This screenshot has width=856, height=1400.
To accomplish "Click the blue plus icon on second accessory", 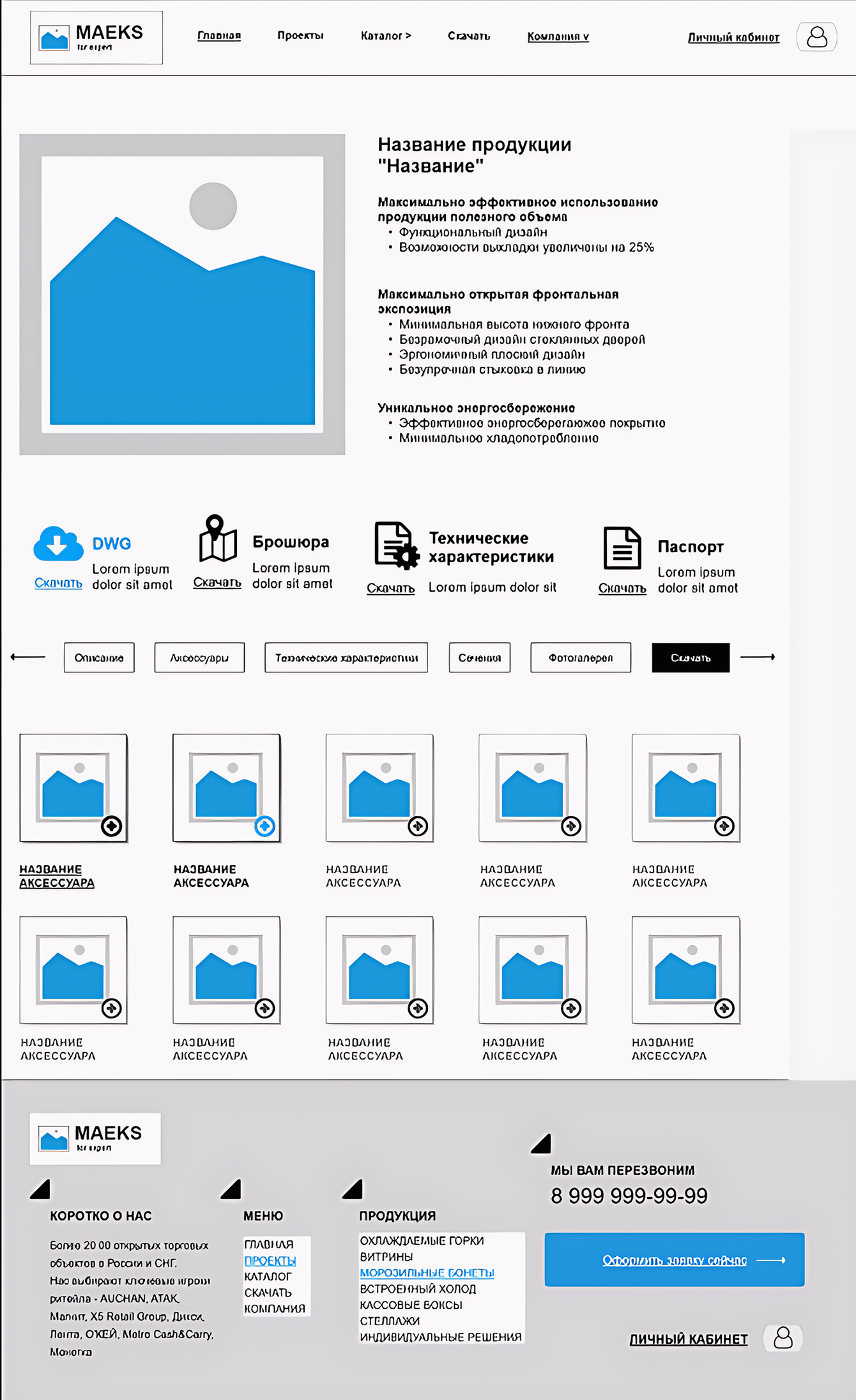I will [264, 826].
